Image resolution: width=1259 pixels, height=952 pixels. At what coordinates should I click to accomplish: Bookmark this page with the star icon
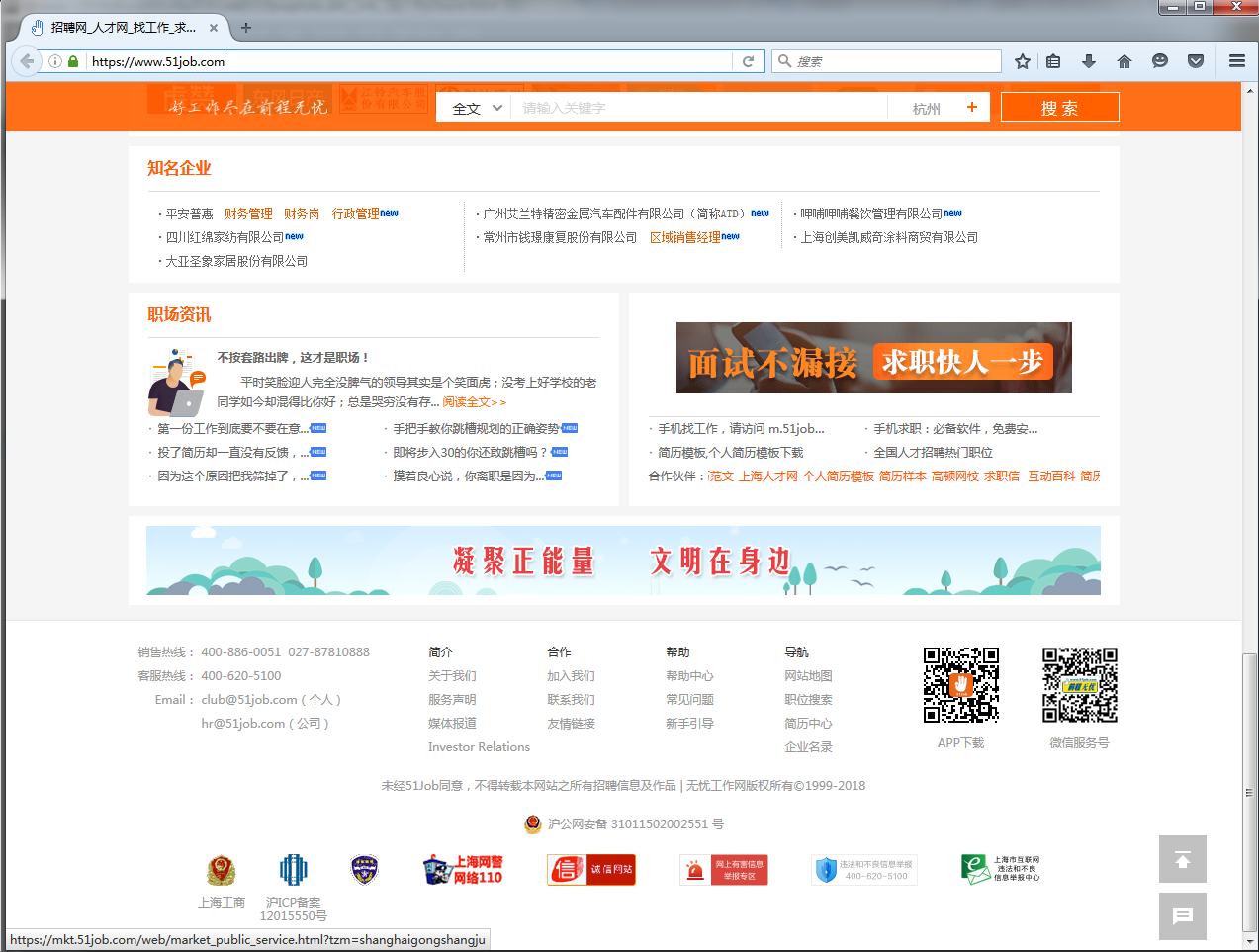coord(1023,61)
